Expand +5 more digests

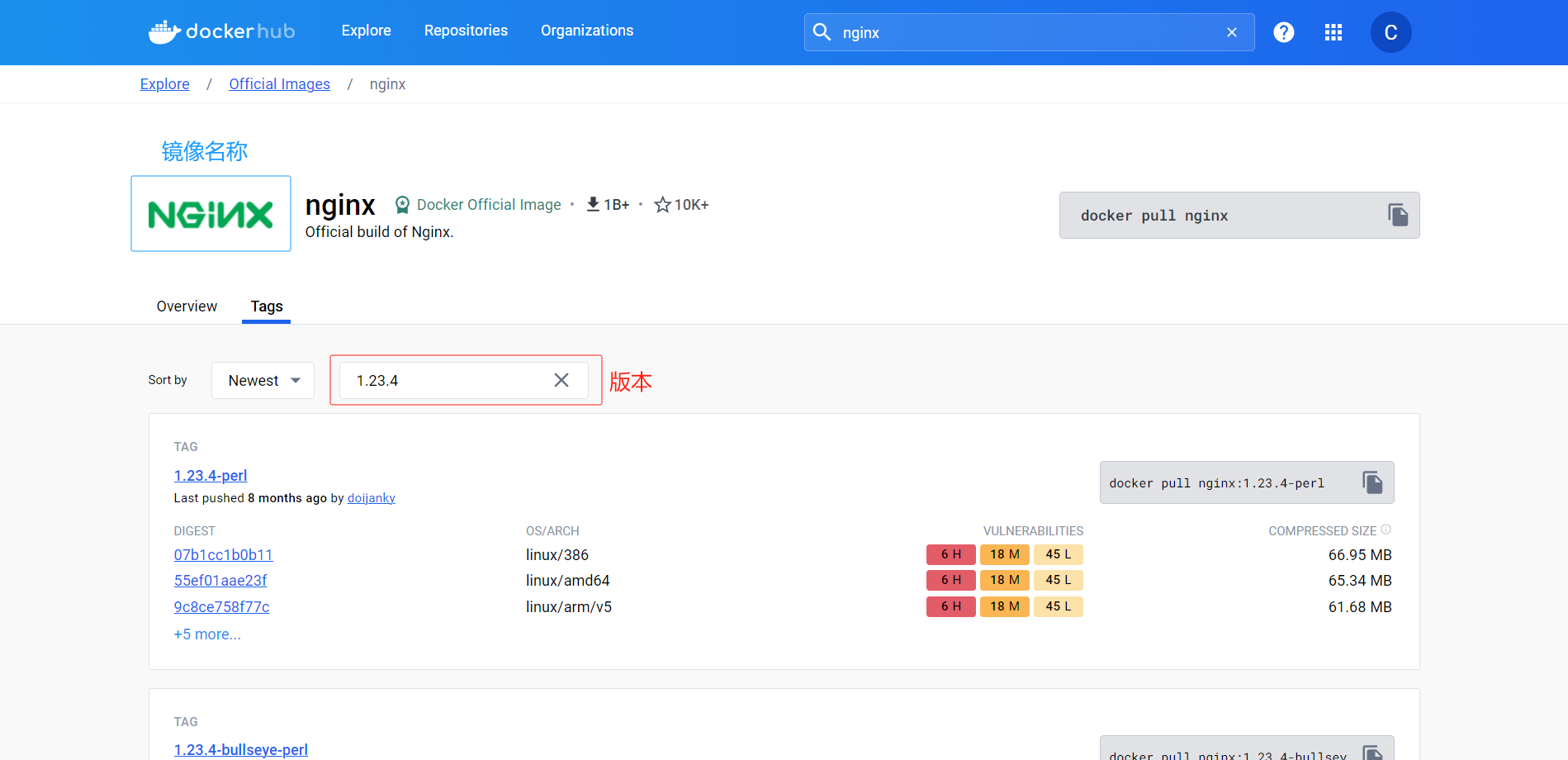207,634
